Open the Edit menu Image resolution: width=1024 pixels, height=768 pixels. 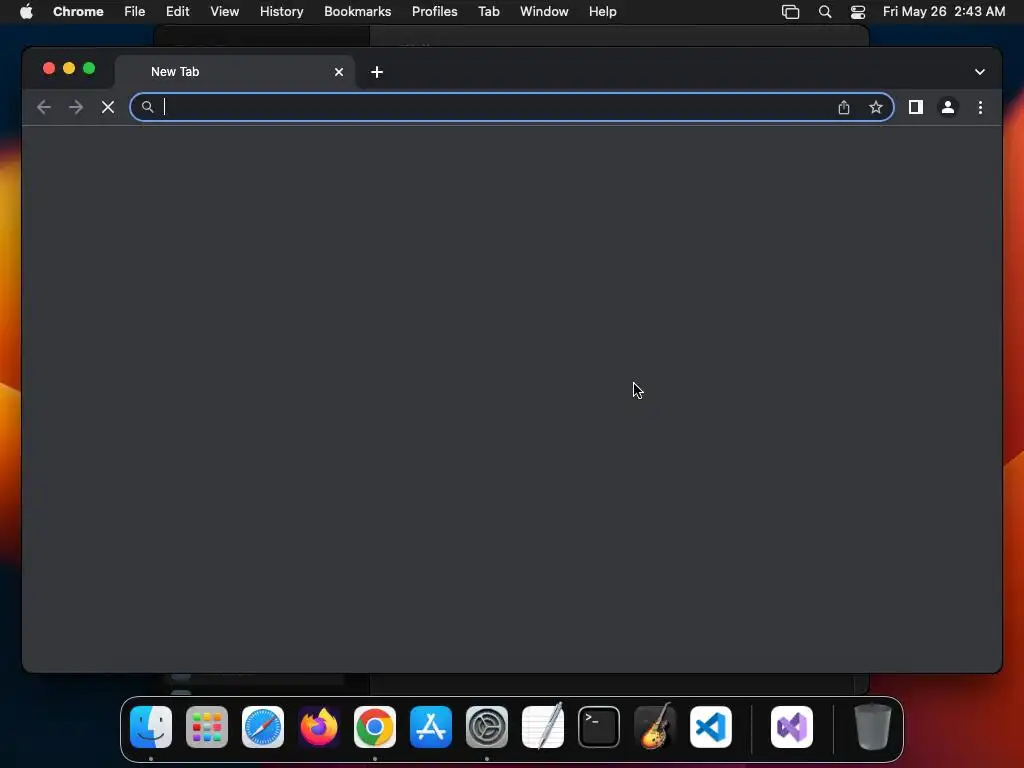[177, 11]
